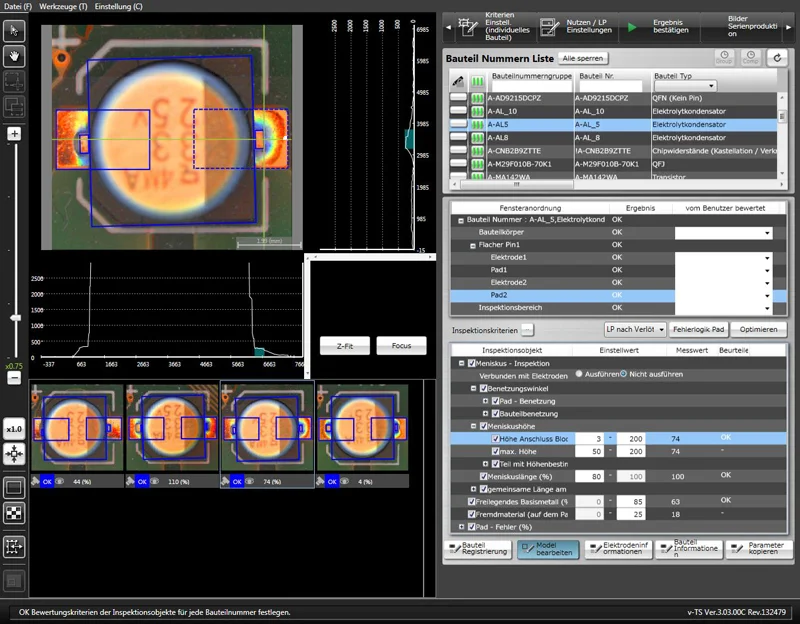This screenshot has width=800, height=624.
Task: Toggle the Fremdmaterial checkbox
Action: [x=473, y=514]
